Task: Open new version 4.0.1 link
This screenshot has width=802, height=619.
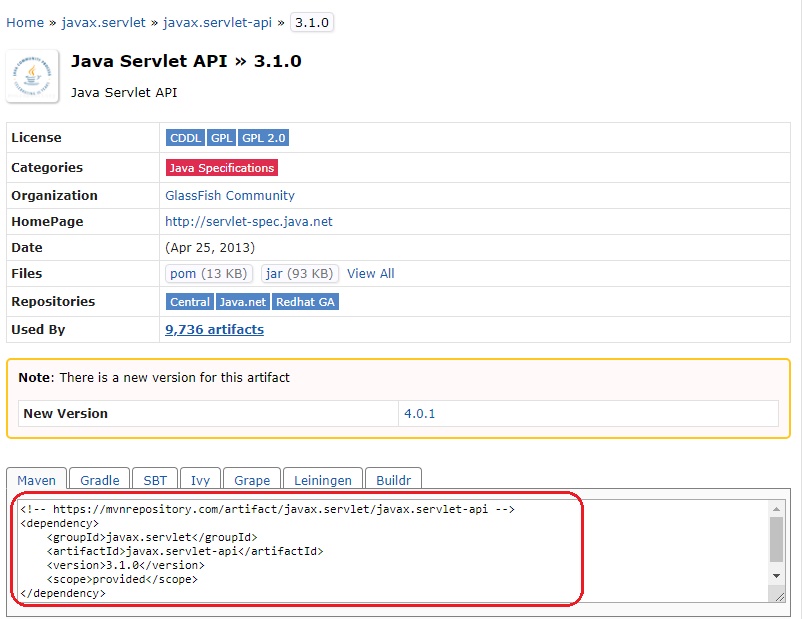Action: point(419,413)
